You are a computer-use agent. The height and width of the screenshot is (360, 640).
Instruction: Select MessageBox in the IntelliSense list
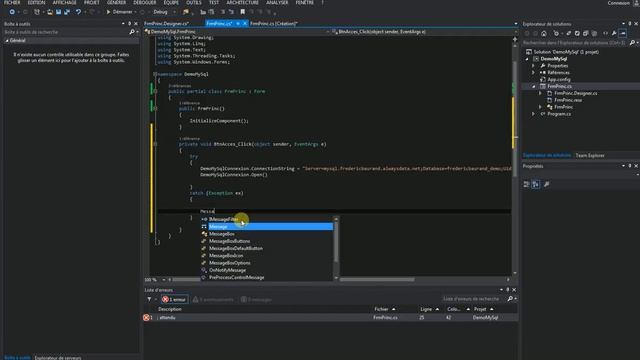tap(222, 234)
